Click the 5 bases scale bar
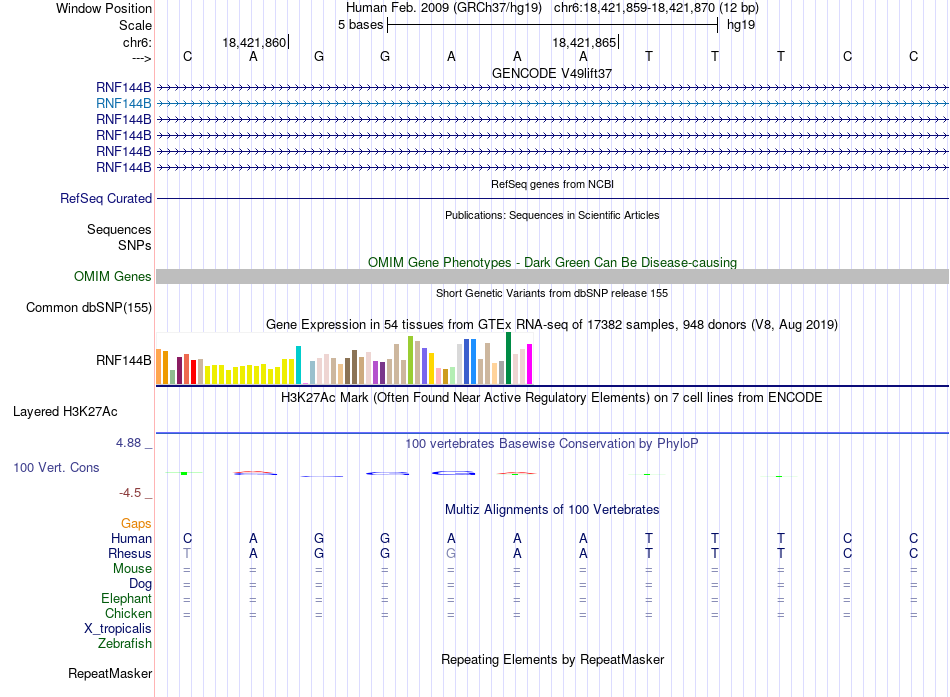Screen dimensions: 950x697 pyautogui.click(x=553, y=25)
